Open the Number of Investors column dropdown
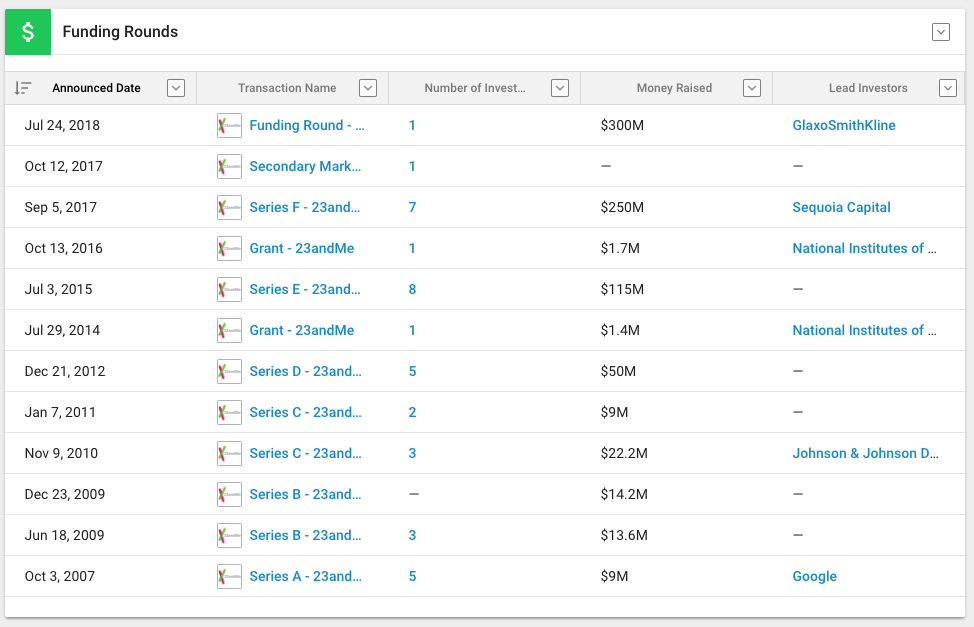The image size is (974, 627). pos(560,88)
